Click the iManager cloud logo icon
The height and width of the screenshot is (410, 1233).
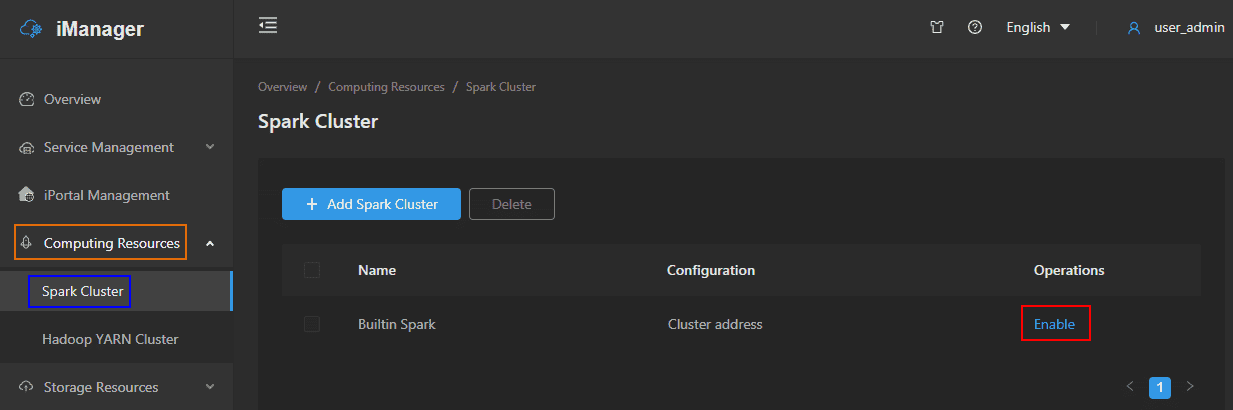(x=31, y=29)
